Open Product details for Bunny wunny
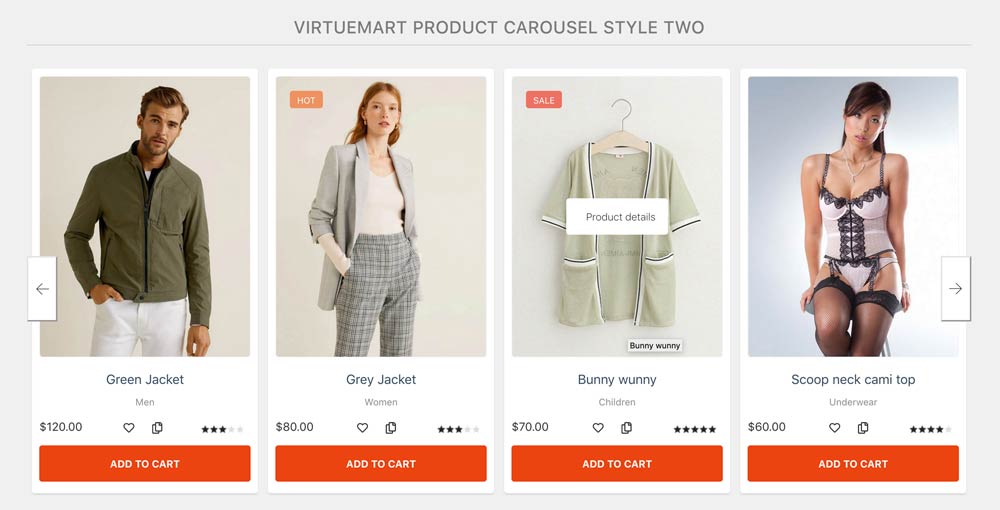 (x=620, y=217)
